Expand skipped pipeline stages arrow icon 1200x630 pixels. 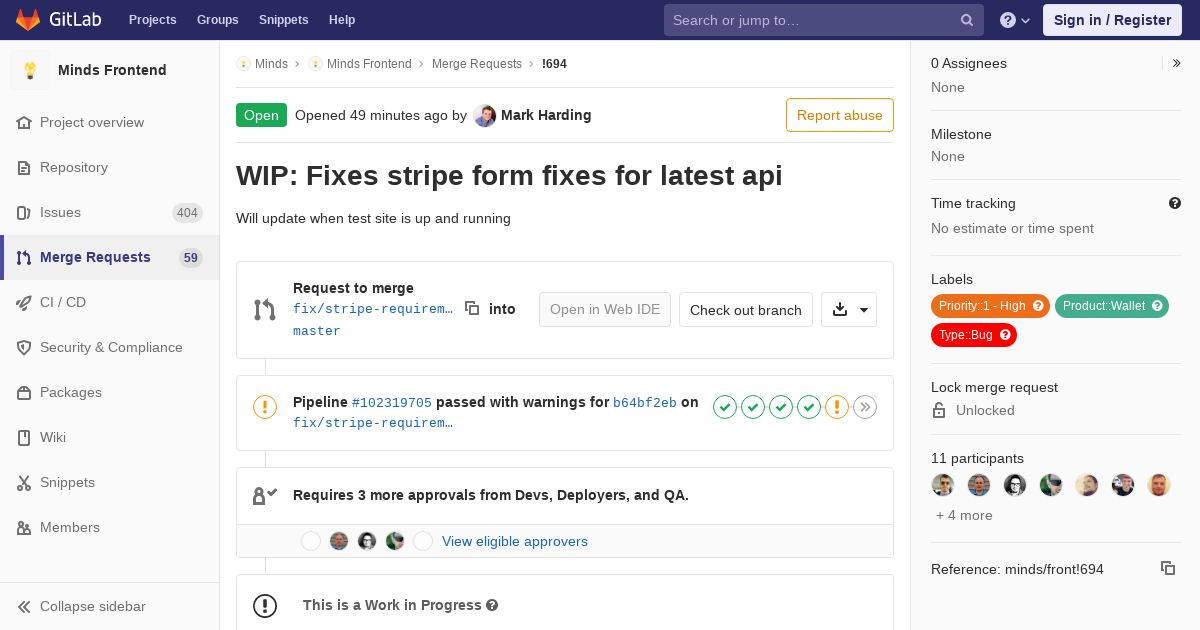tap(865, 407)
